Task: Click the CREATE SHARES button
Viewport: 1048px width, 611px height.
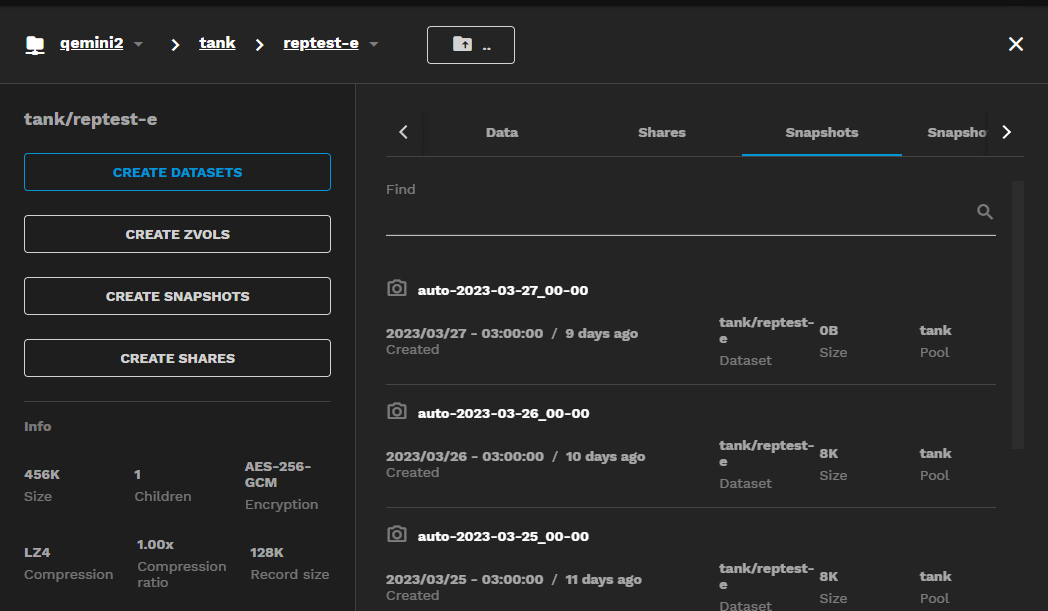Action: point(177,358)
